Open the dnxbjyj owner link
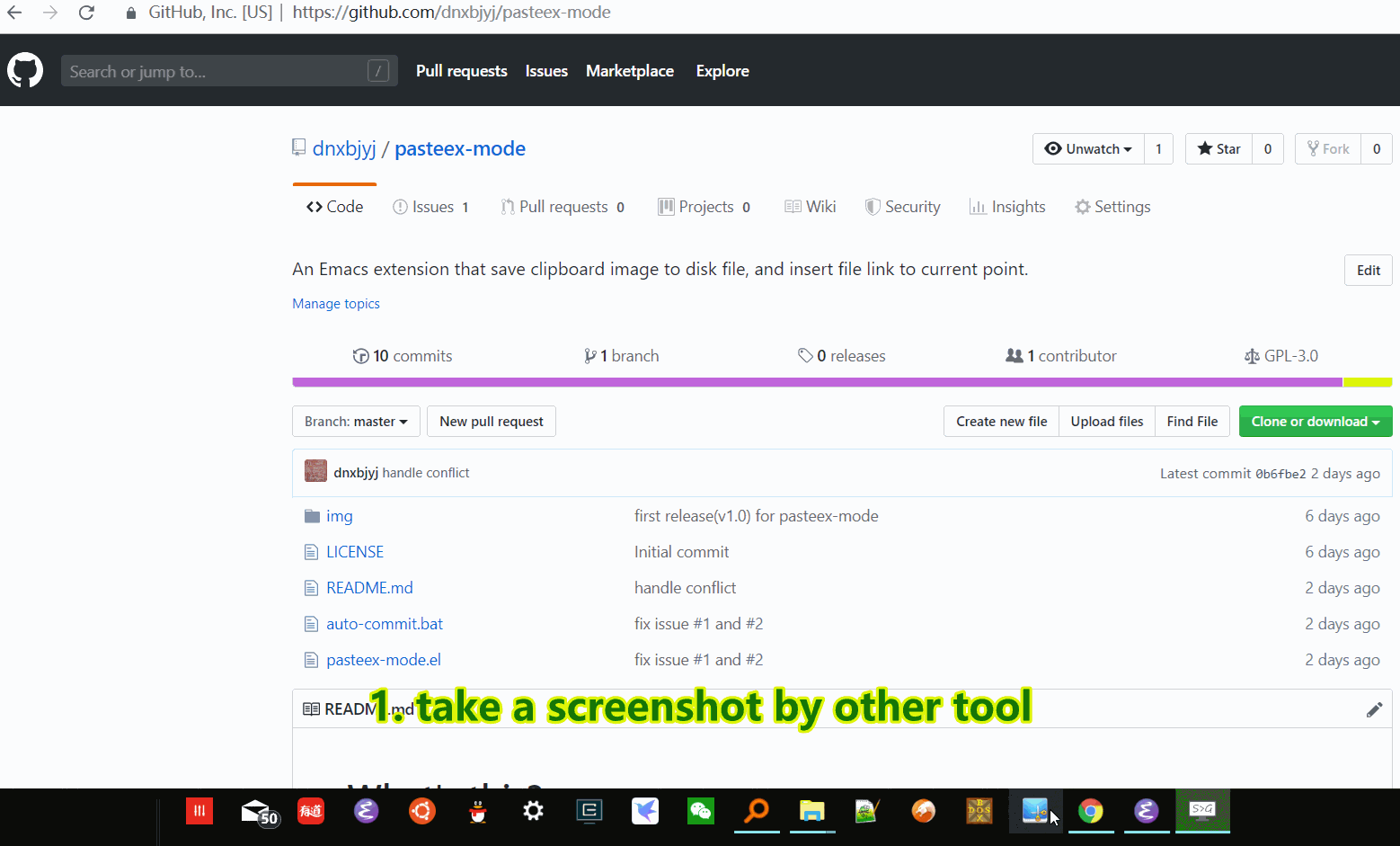The image size is (1400, 846). pos(344,148)
